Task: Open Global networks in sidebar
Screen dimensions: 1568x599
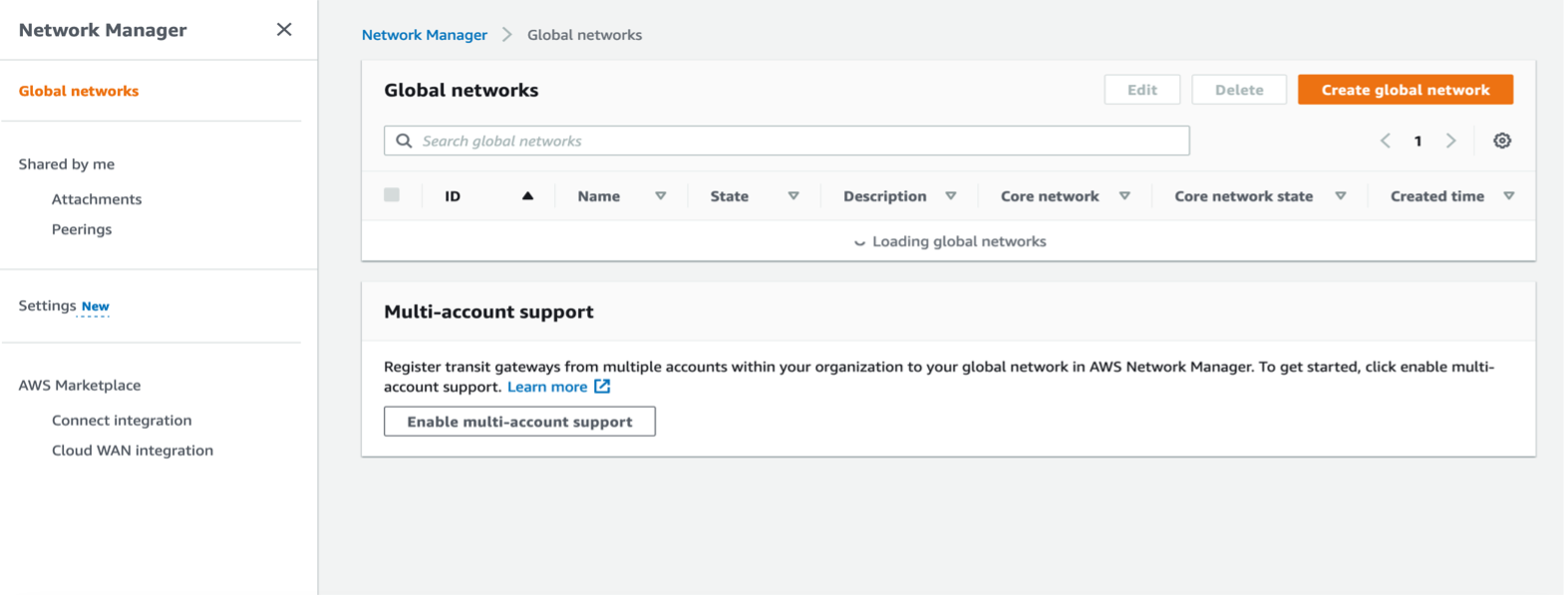Action: click(x=79, y=91)
